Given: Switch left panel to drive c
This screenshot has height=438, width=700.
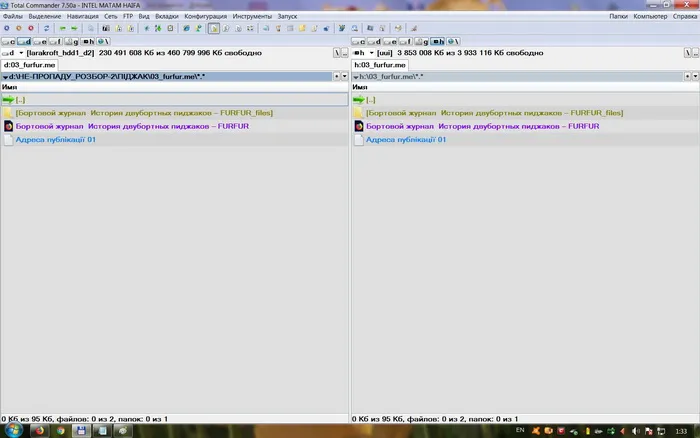Looking at the screenshot, I should click(x=8, y=42).
